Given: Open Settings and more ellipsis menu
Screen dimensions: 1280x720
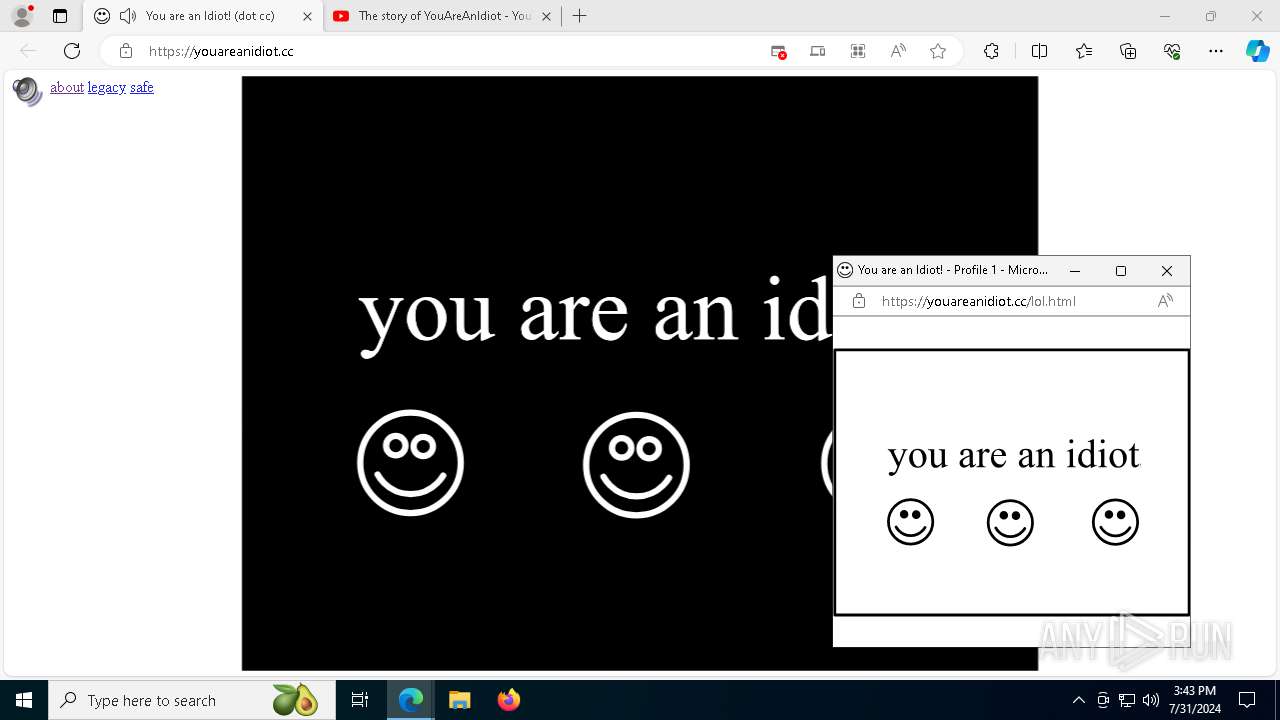Looking at the screenshot, I should (1216, 51).
